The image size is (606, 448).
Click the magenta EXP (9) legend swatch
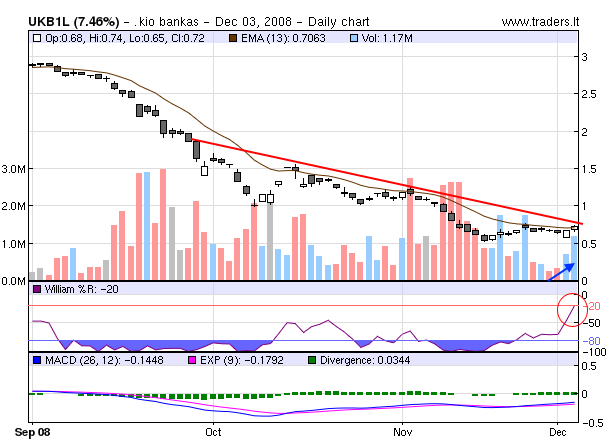pyautogui.click(x=192, y=360)
